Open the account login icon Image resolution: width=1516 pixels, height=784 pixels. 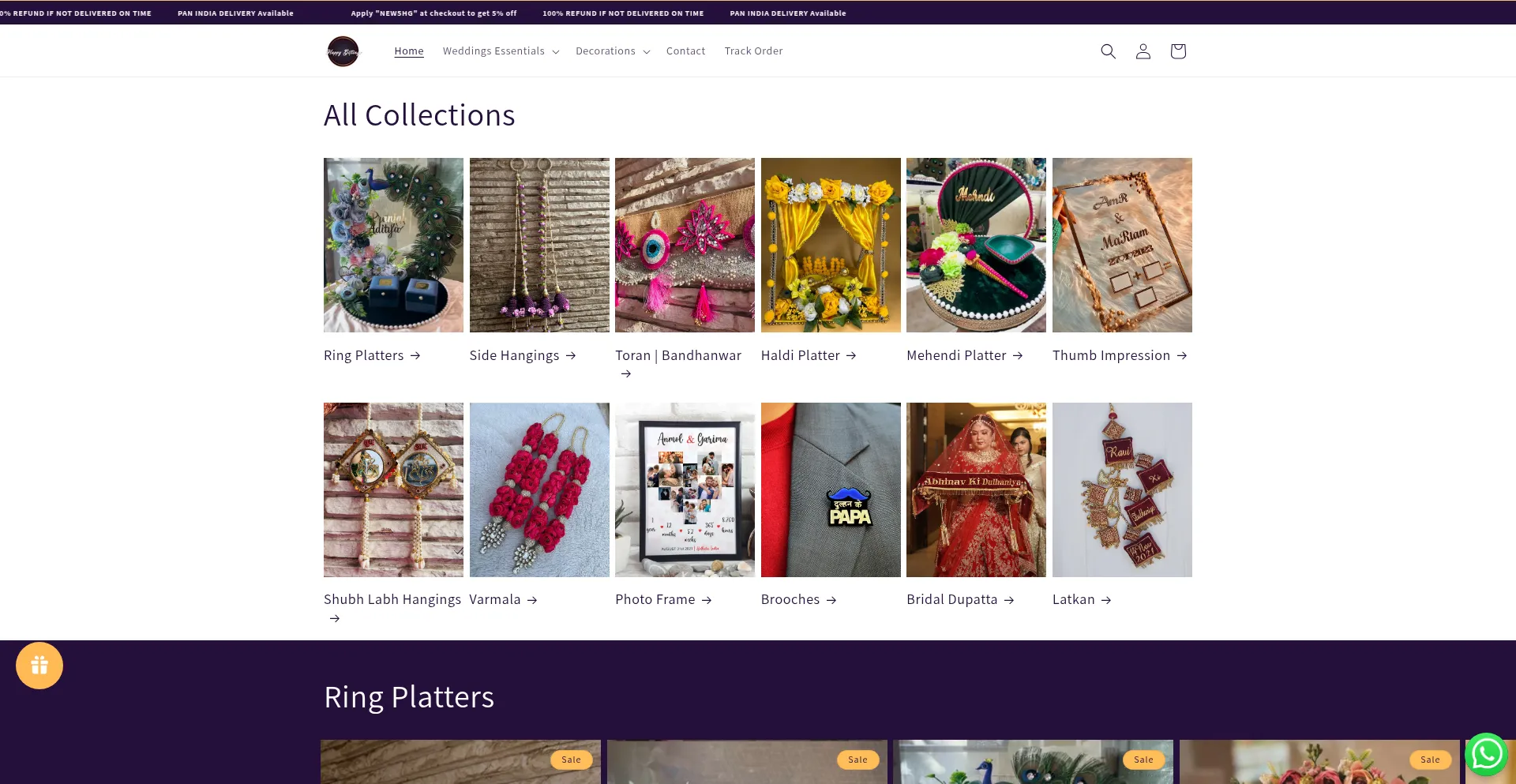(1143, 51)
